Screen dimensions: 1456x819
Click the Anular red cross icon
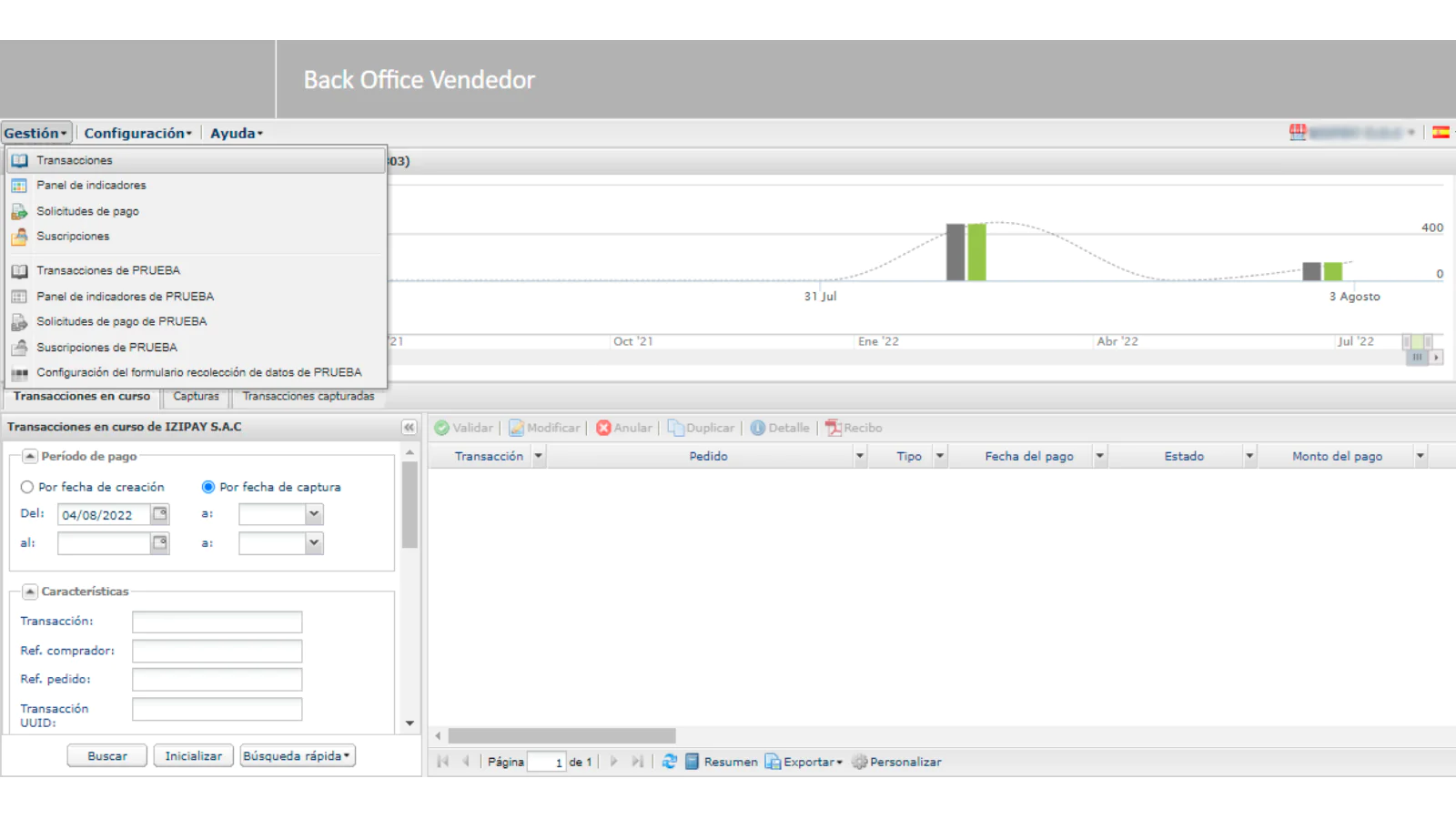click(x=603, y=428)
